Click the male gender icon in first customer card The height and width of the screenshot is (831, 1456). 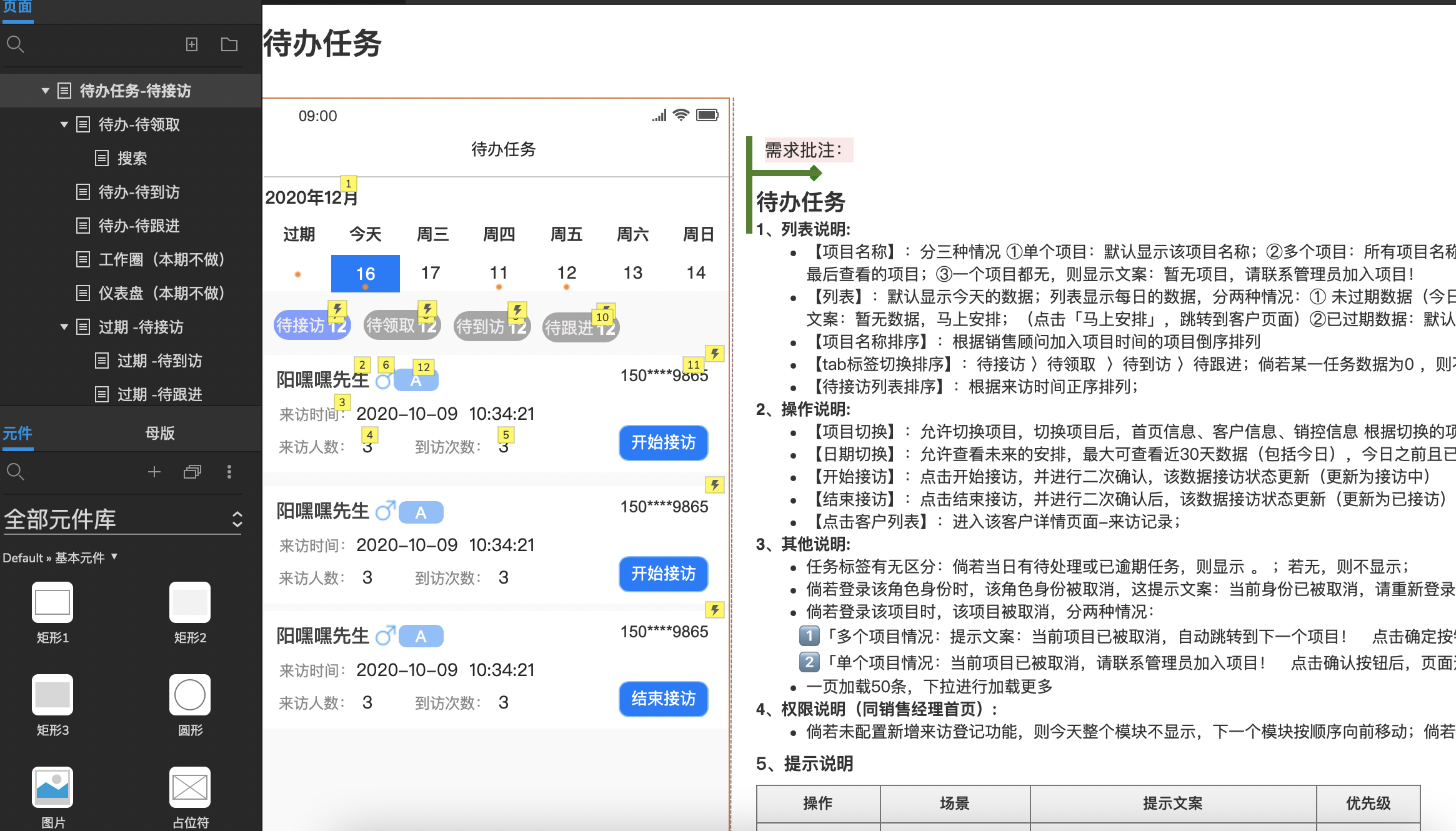(x=384, y=381)
